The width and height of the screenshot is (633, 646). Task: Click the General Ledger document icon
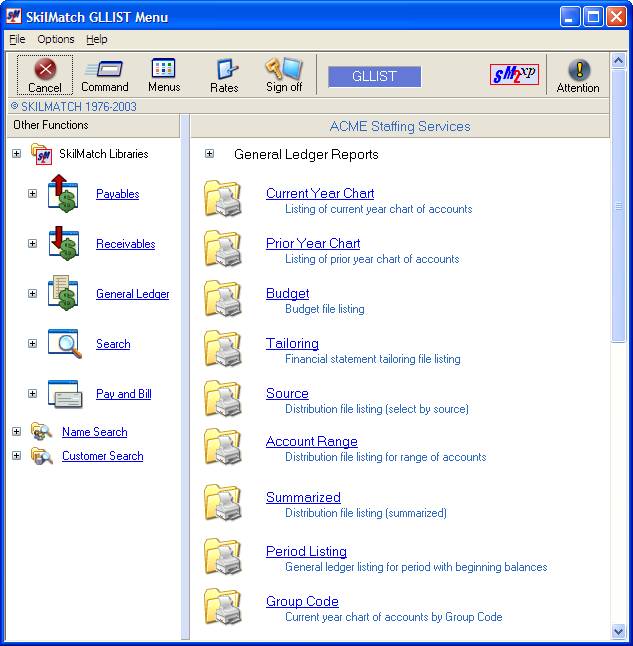click(x=63, y=293)
